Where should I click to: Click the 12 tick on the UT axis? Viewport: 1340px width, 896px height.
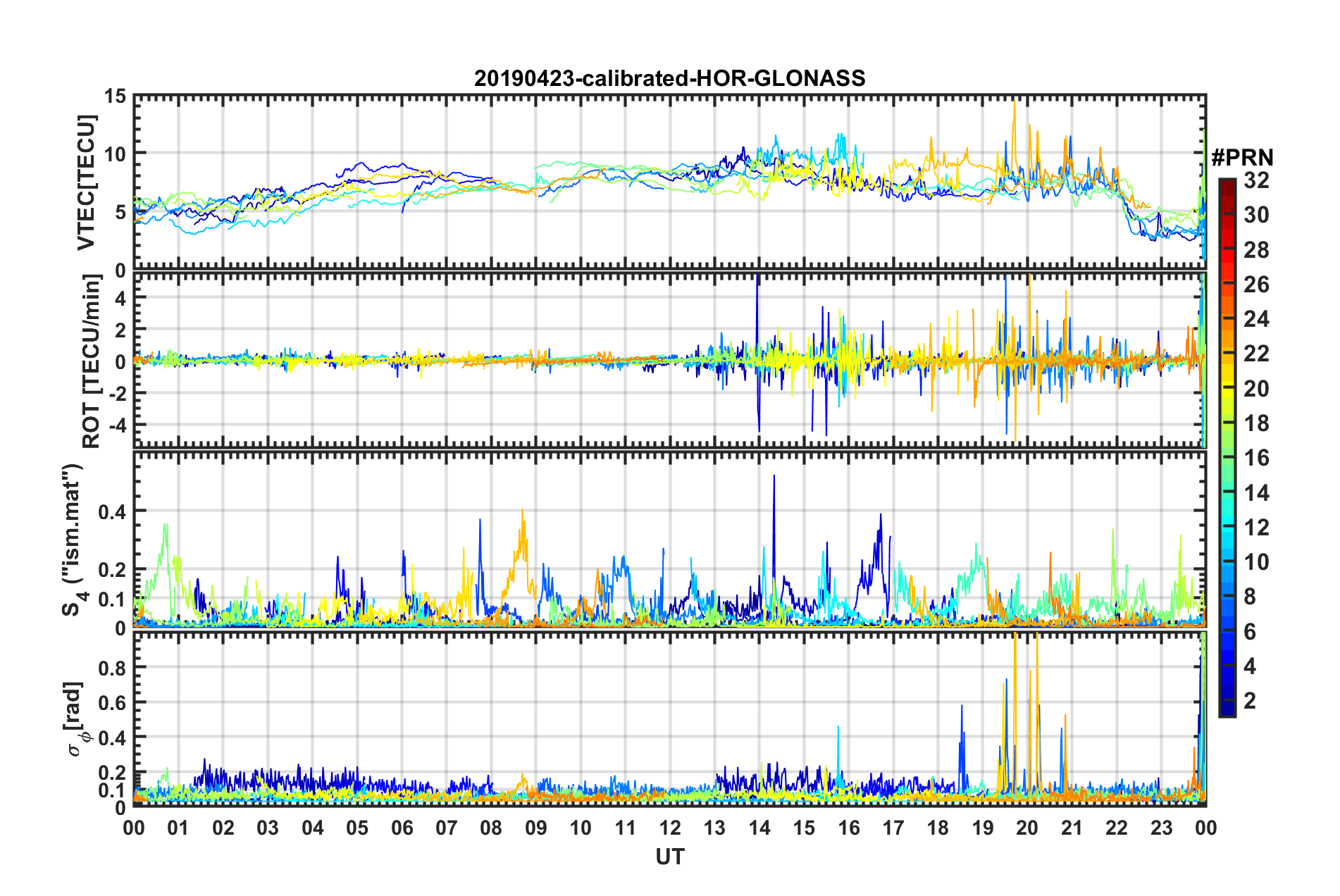(669, 828)
